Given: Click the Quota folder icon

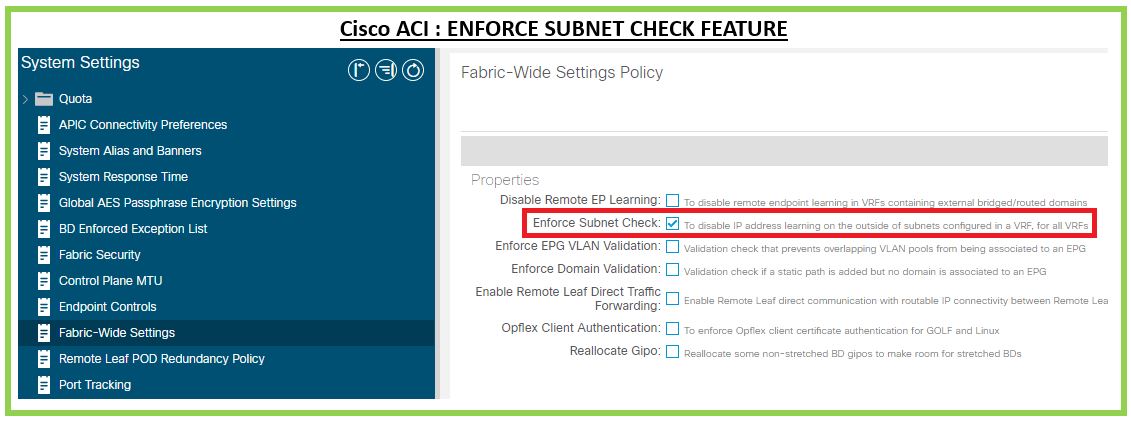Looking at the screenshot, I should 43,99.
